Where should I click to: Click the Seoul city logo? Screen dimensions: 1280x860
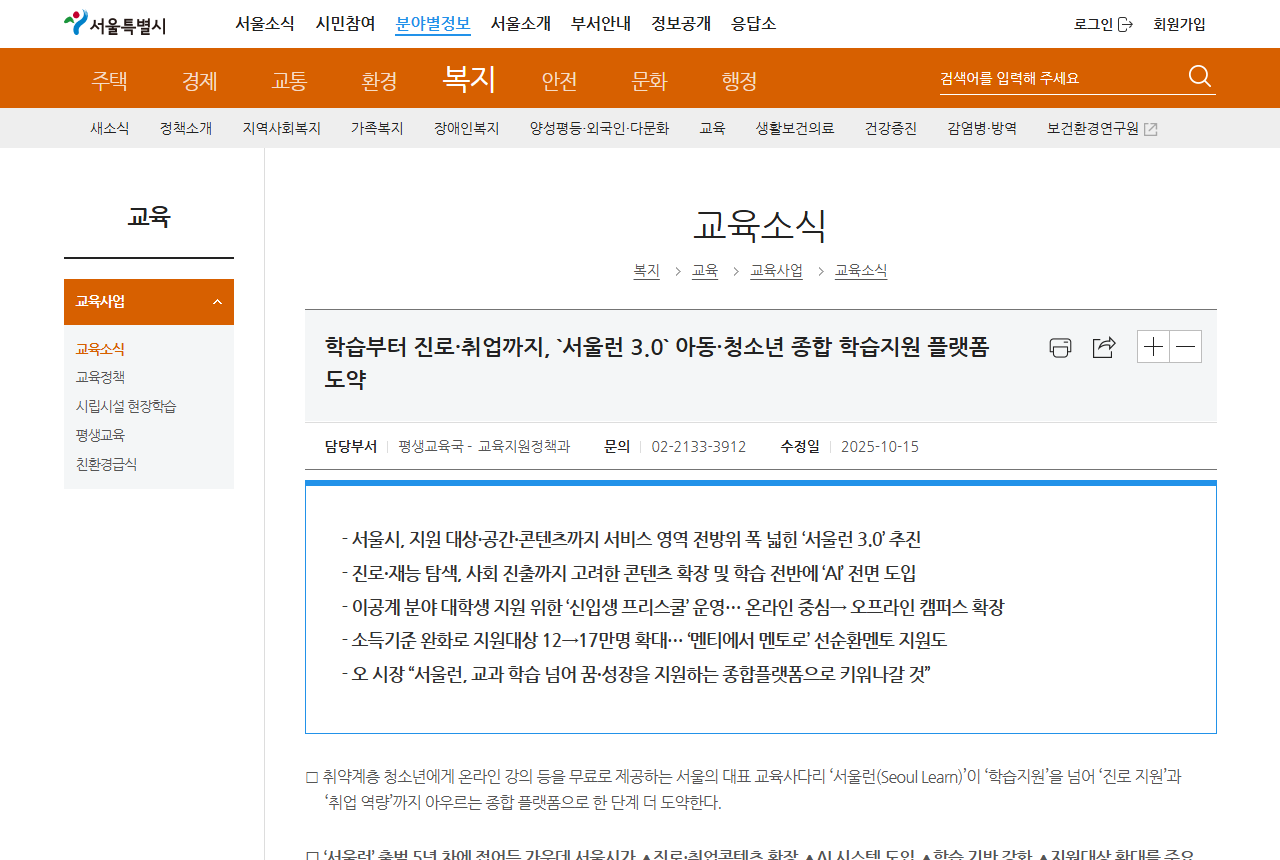point(114,24)
